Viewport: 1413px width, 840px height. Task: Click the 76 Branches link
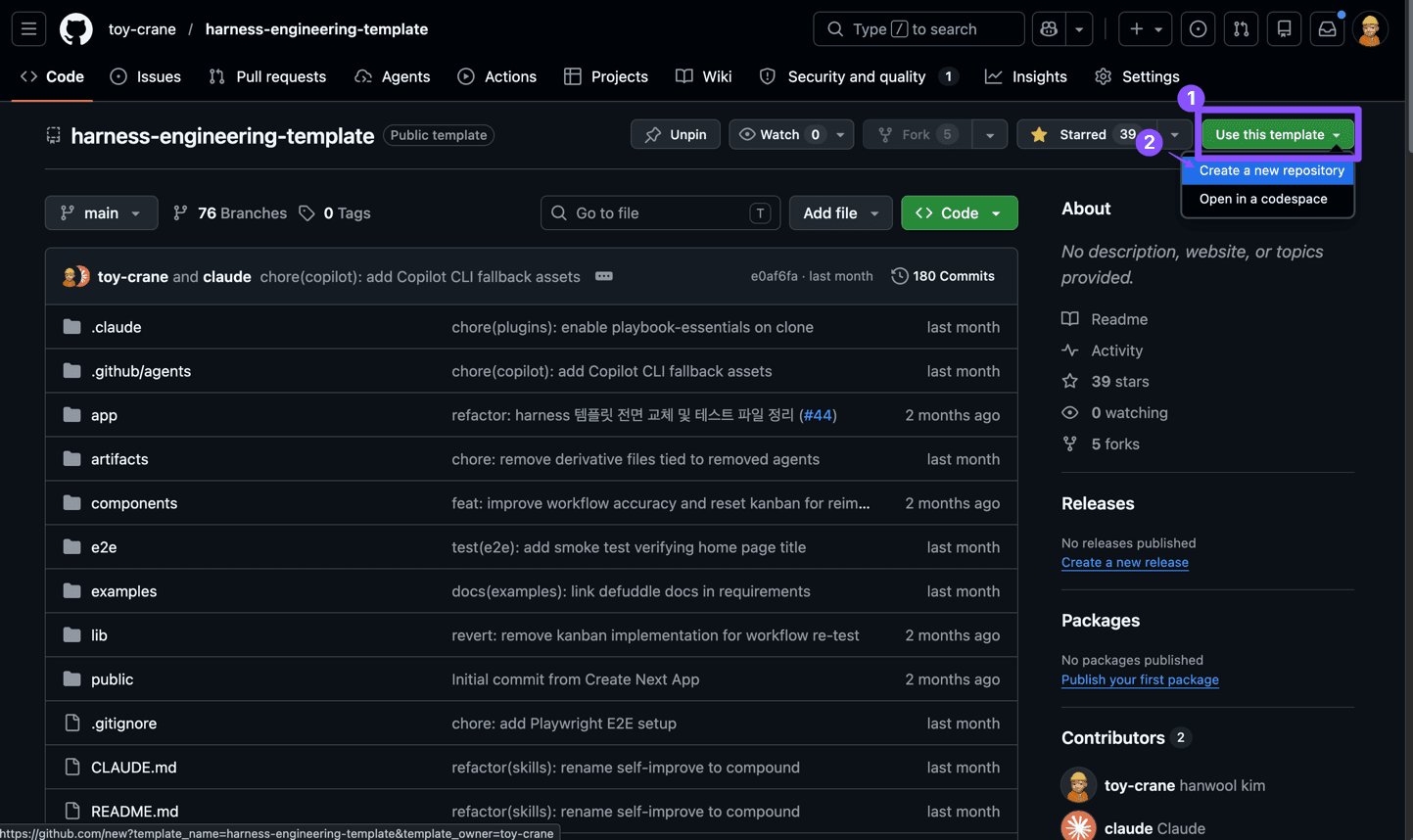(x=230, y=212)
